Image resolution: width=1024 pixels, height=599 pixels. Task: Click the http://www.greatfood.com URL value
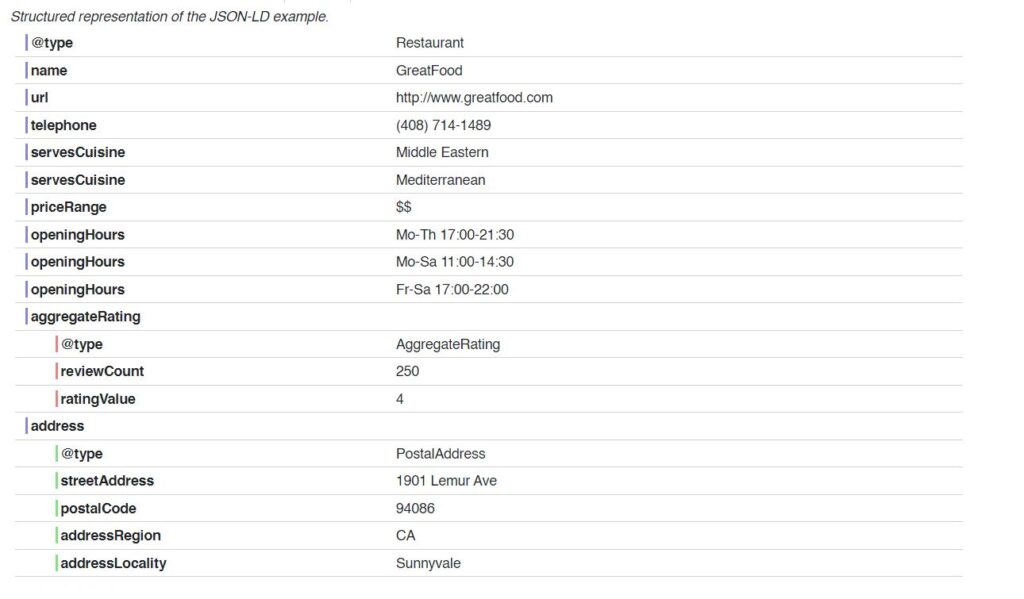(x=474, y=98)
